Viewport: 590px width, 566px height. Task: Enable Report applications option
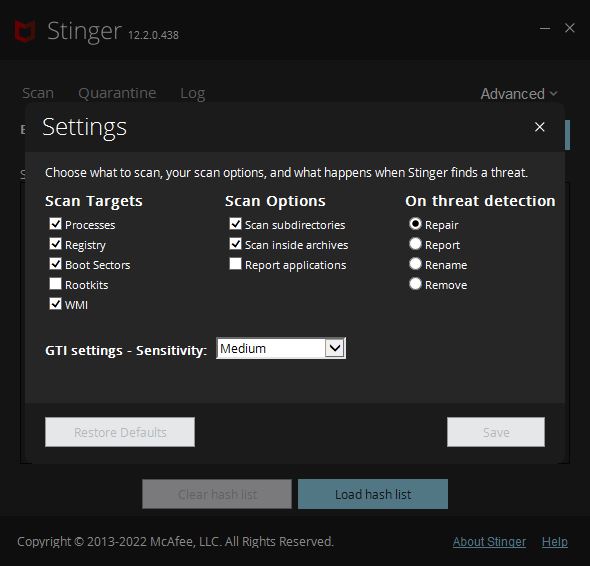pyautogui.click(x=236, y=264)
